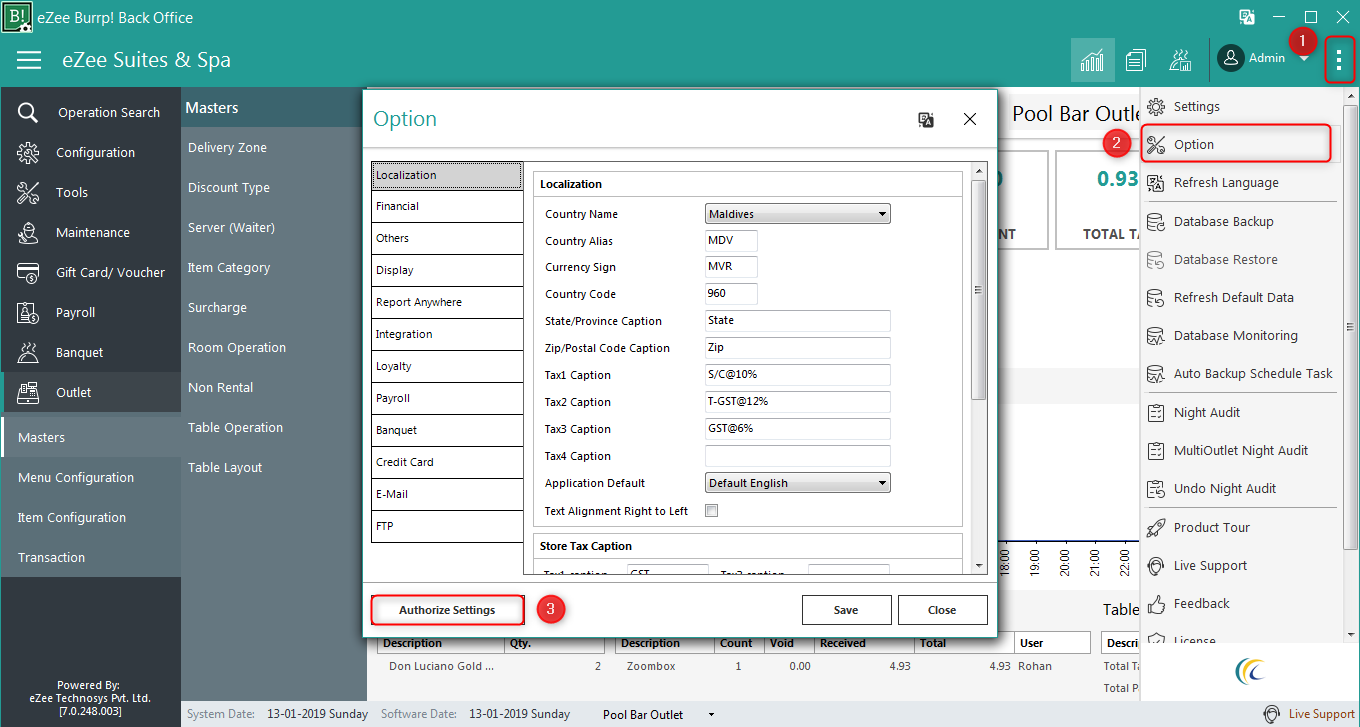Click the Operation Search magnifier icon
Image resolution: width=1360 pixels, height=727 pixels.
coord(28,112)
